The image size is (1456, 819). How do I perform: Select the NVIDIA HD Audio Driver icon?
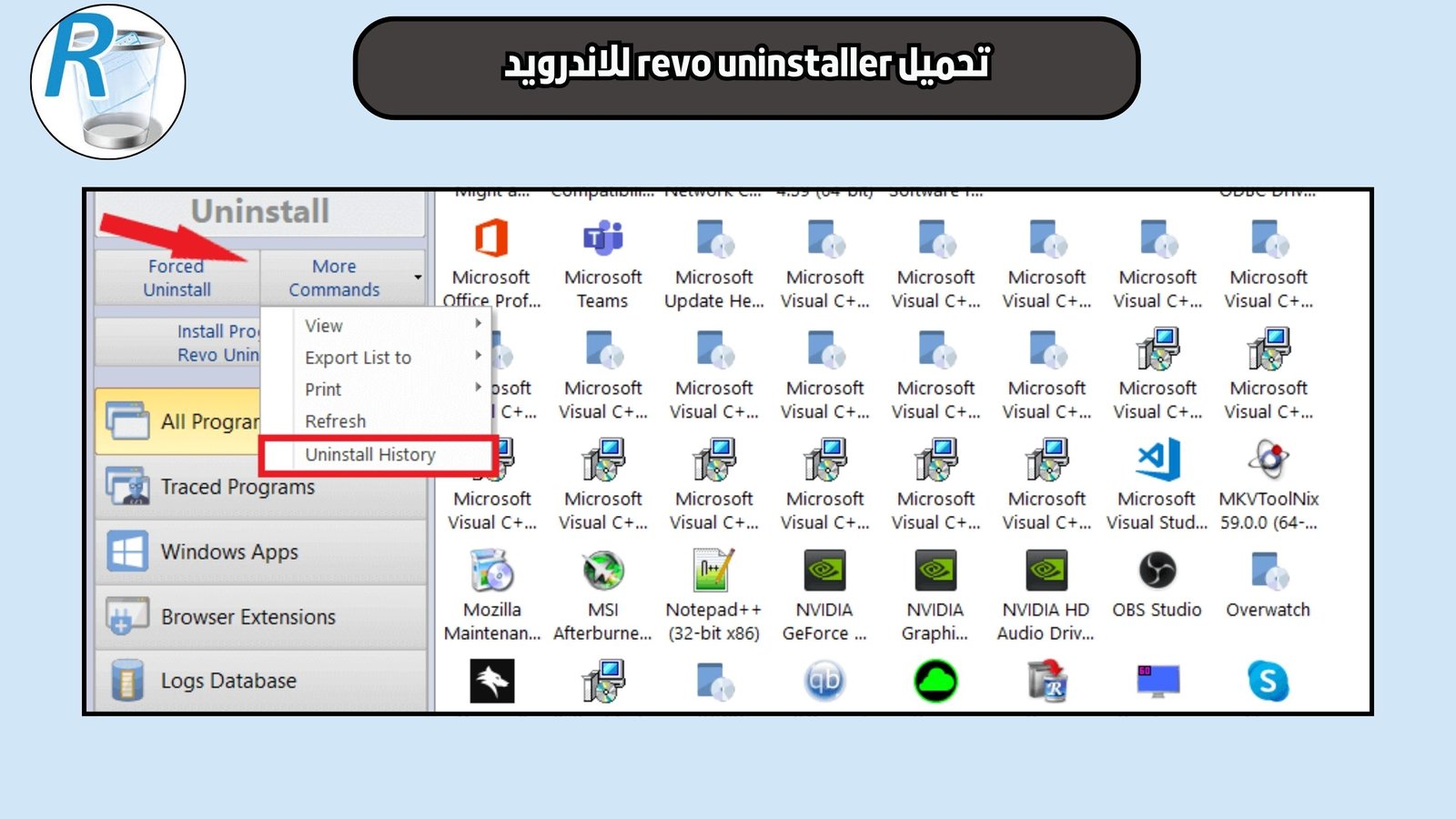tap(1046, 571)
